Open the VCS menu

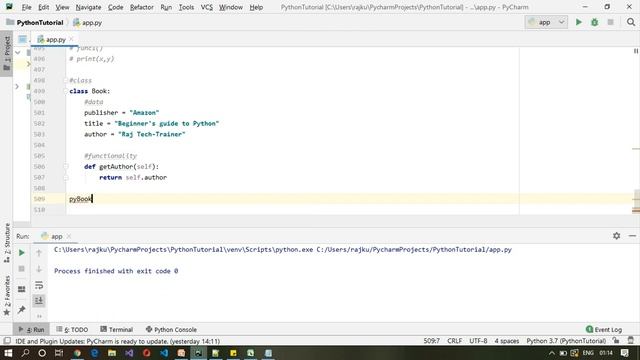[207, 7]
